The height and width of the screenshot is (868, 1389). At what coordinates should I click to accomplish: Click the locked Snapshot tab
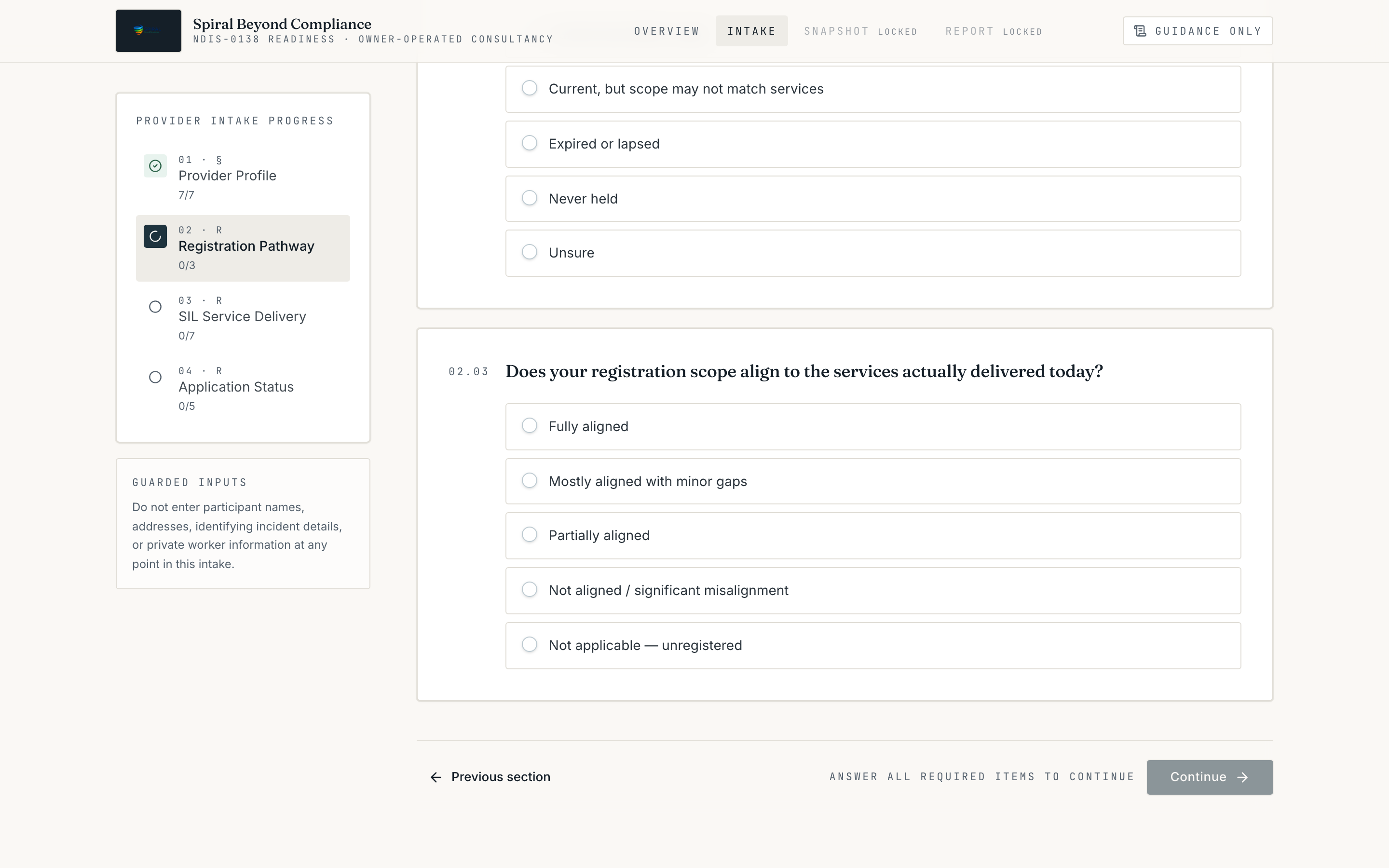pyautogui.click(x=860, y=31)
